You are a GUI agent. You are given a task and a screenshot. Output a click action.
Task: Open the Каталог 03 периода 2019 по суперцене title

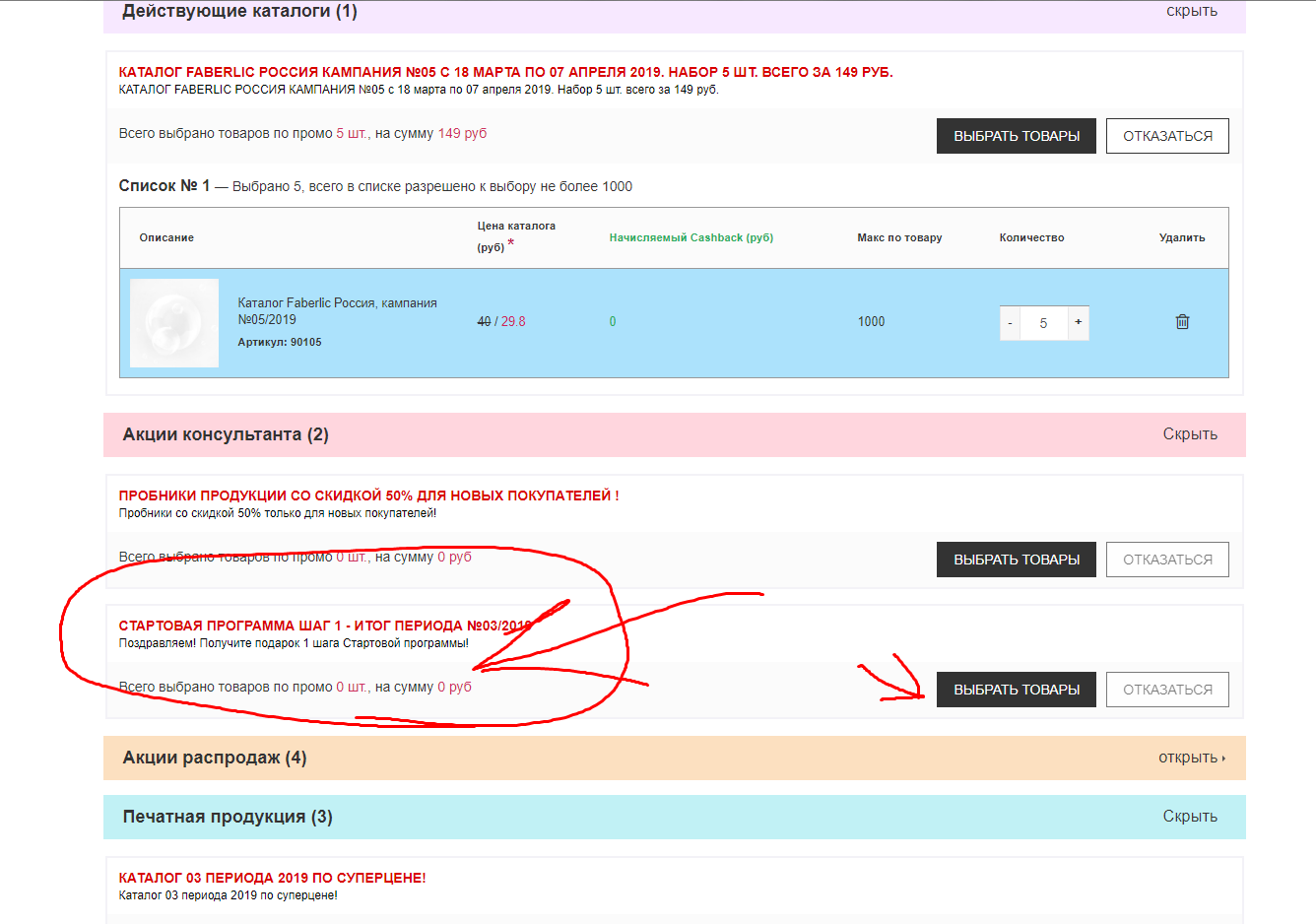click(272, 878)
